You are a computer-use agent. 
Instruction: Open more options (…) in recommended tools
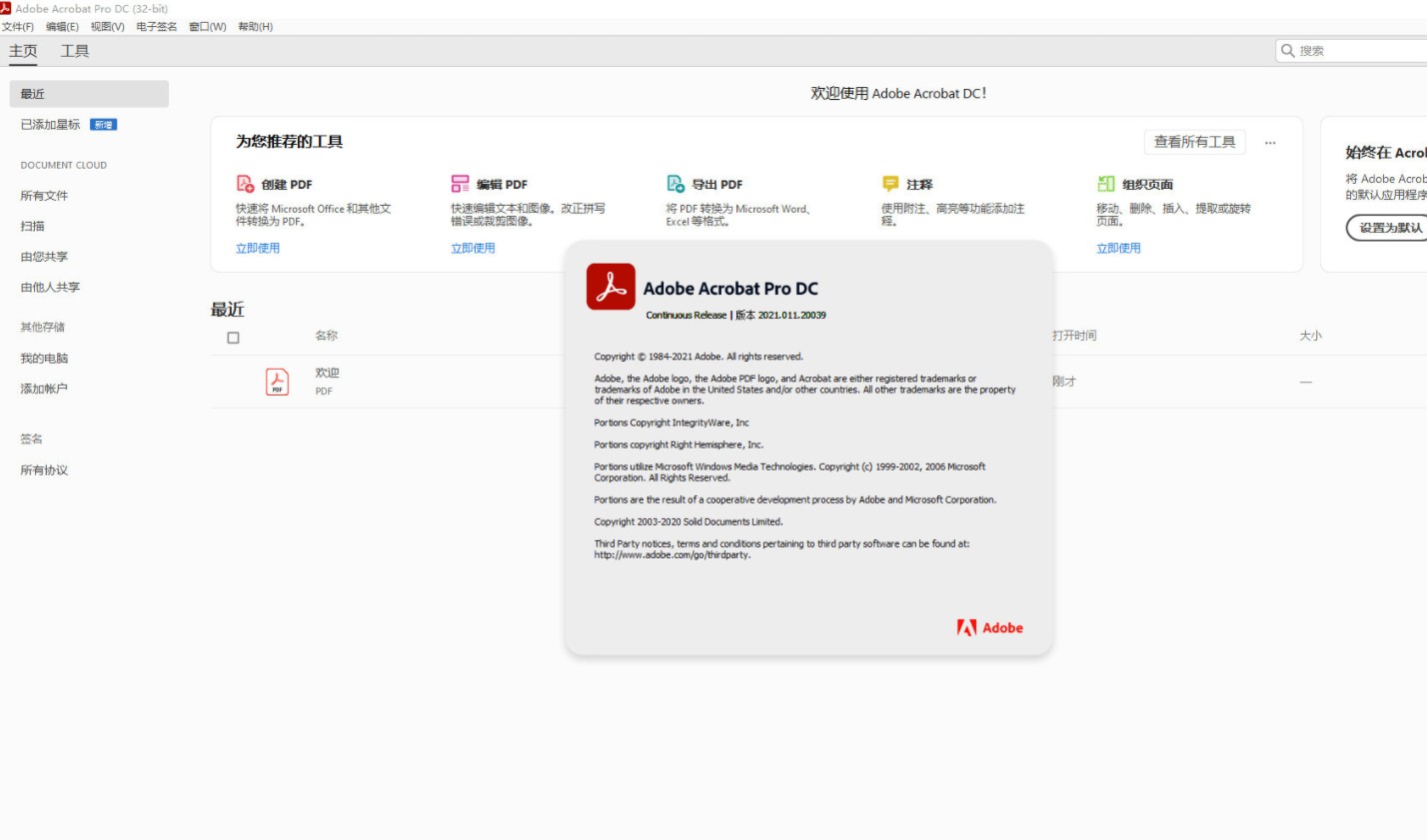tap(1270, 143)
